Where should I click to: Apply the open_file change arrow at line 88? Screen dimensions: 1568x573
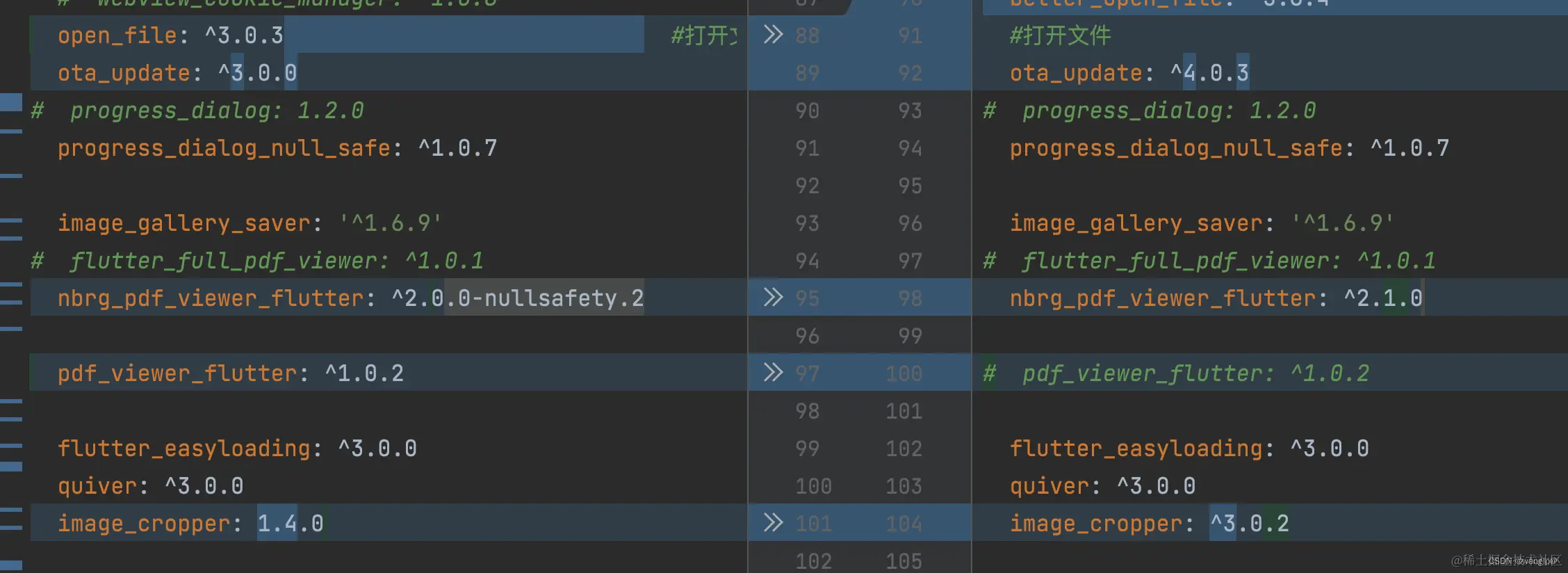(x=773, y=35)
